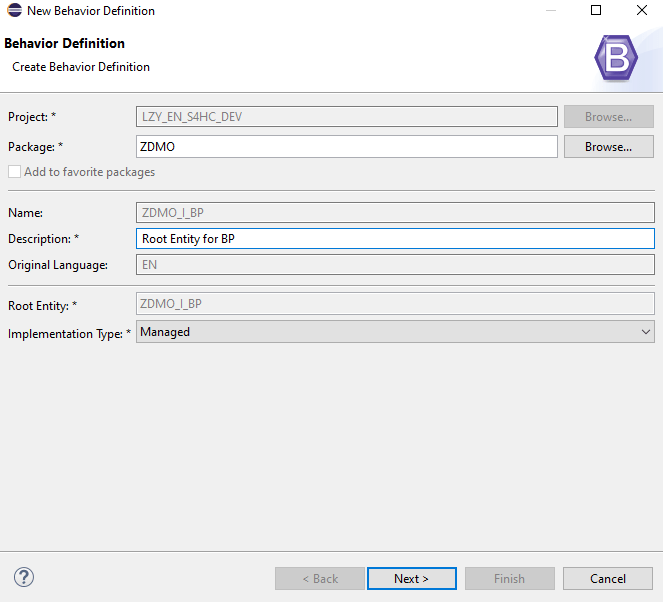This screenshot has width=663, height=602.
Task: Enable Add to favorite packages checkbox
Action: 15,172
